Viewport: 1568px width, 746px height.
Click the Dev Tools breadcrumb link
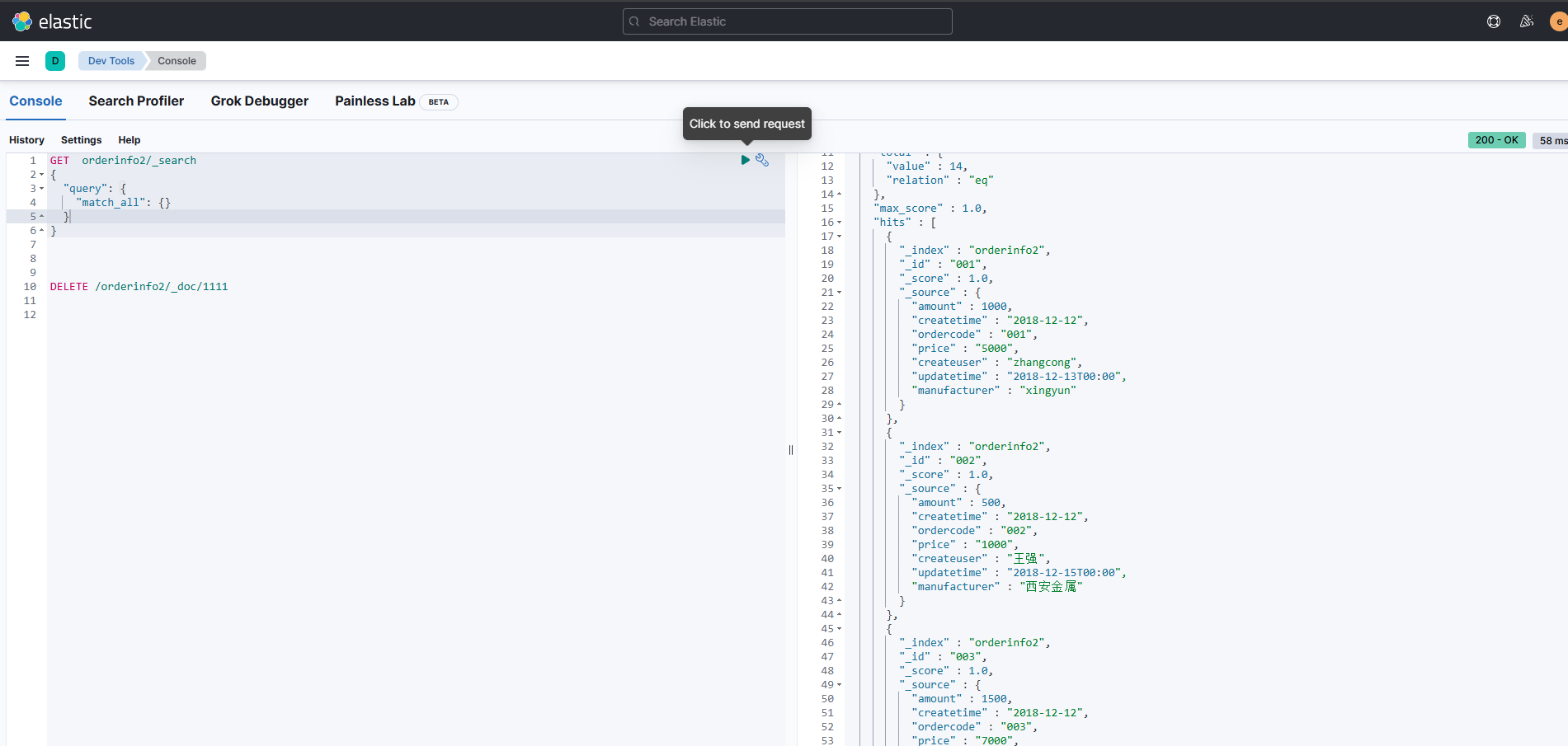pyautogui.click(x=111, y=61)
